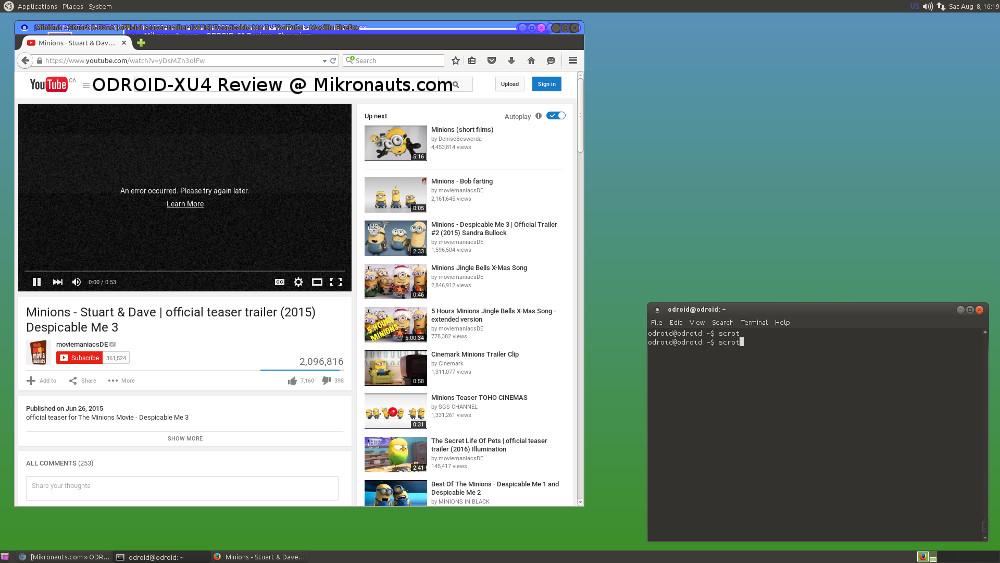The width and height of the screenshot is (1000, 563).
Task: Show bookmarks list icon in Firefox toolbar
Action: (x=472, y=61)
